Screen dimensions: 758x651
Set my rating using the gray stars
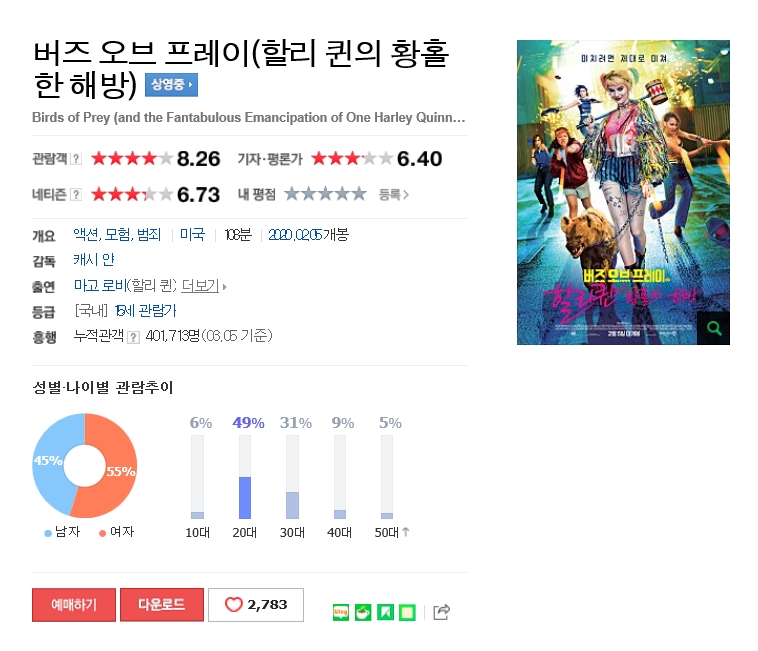325,194
